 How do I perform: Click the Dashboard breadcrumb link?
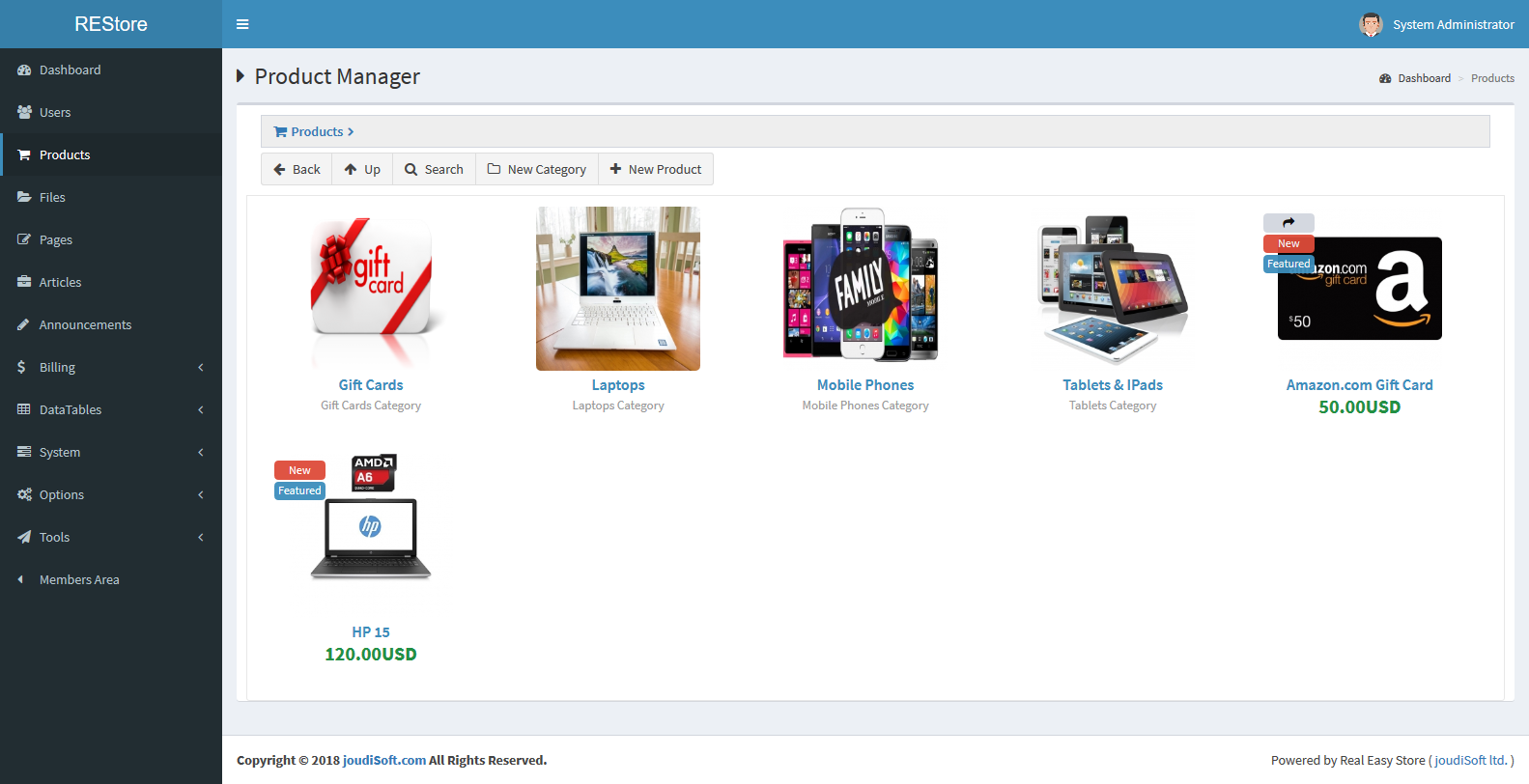(1424, 78)
